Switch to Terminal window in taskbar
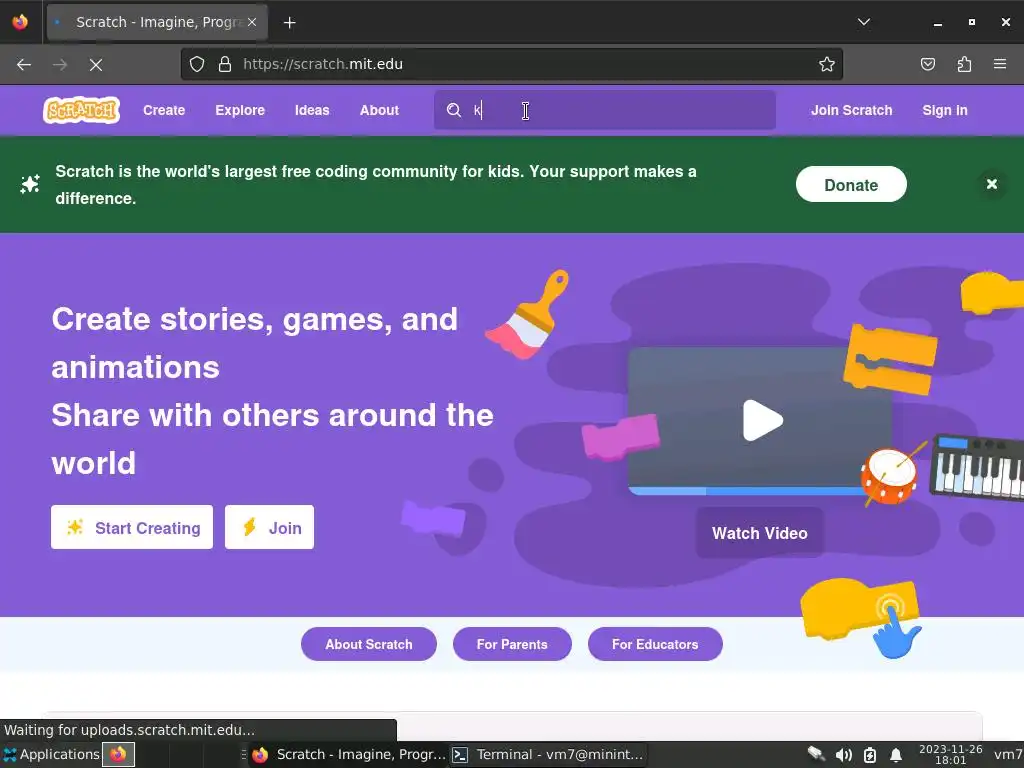This screenshot has width=1024, height=768. (x=547, y=754)
